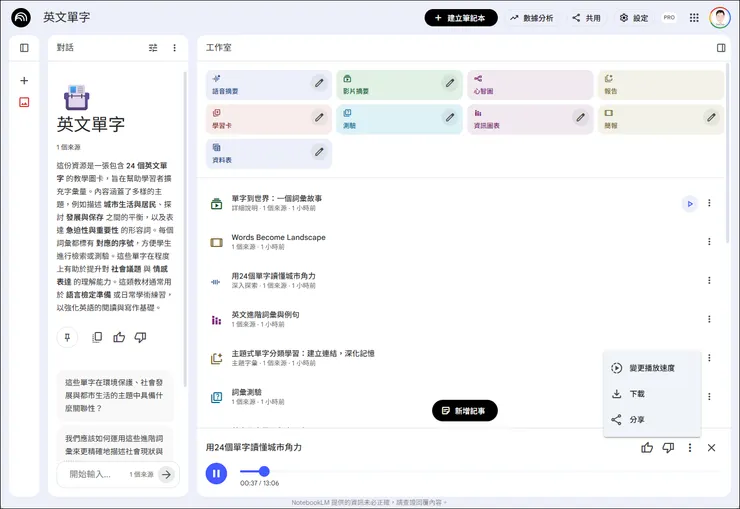Screen dimensions: 740x509
Task: Send the chat message with arrow button
Action: coord(166,474)
